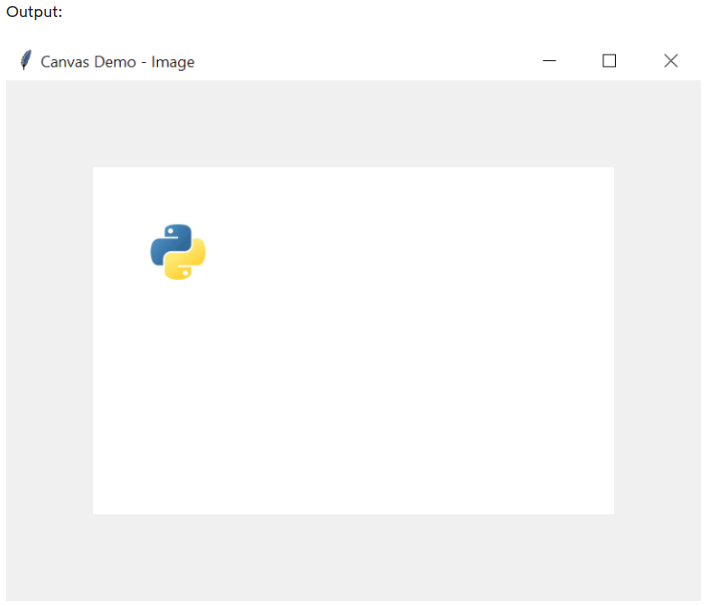Click the Tk feather icon in title bar

26,60
